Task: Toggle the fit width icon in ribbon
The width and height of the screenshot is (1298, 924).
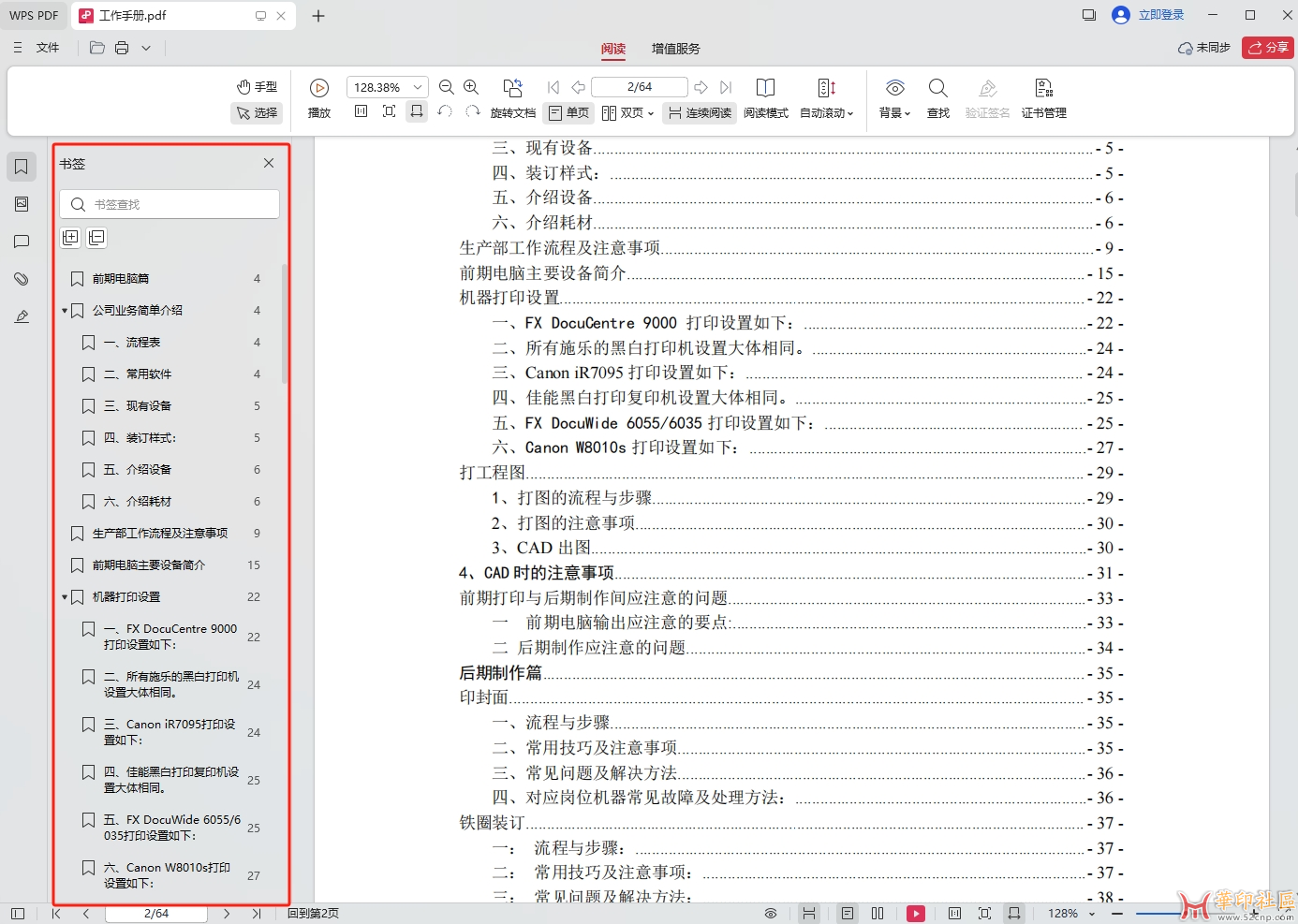Action: (418, 111)
